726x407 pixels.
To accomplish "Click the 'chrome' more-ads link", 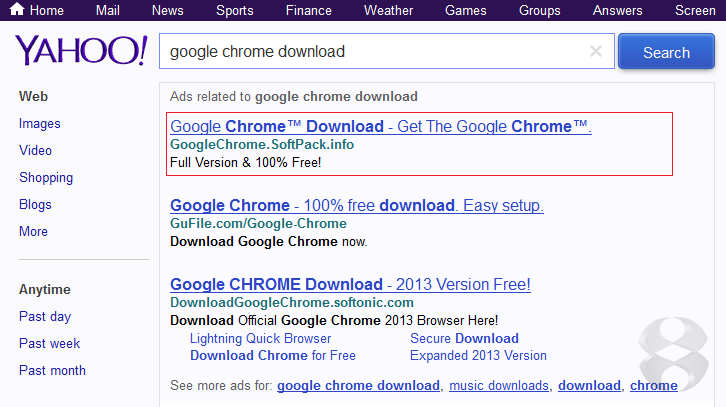I will (x=654, y=386).
